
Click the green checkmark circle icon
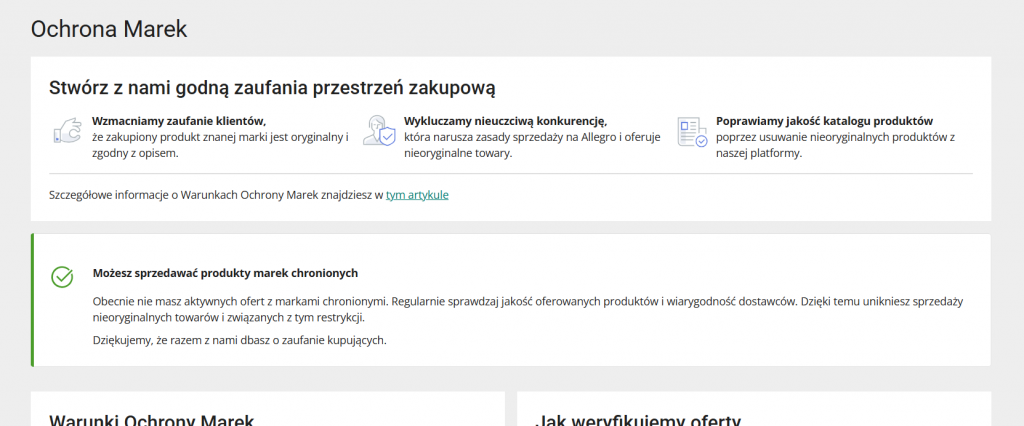[x=62, y=277]
